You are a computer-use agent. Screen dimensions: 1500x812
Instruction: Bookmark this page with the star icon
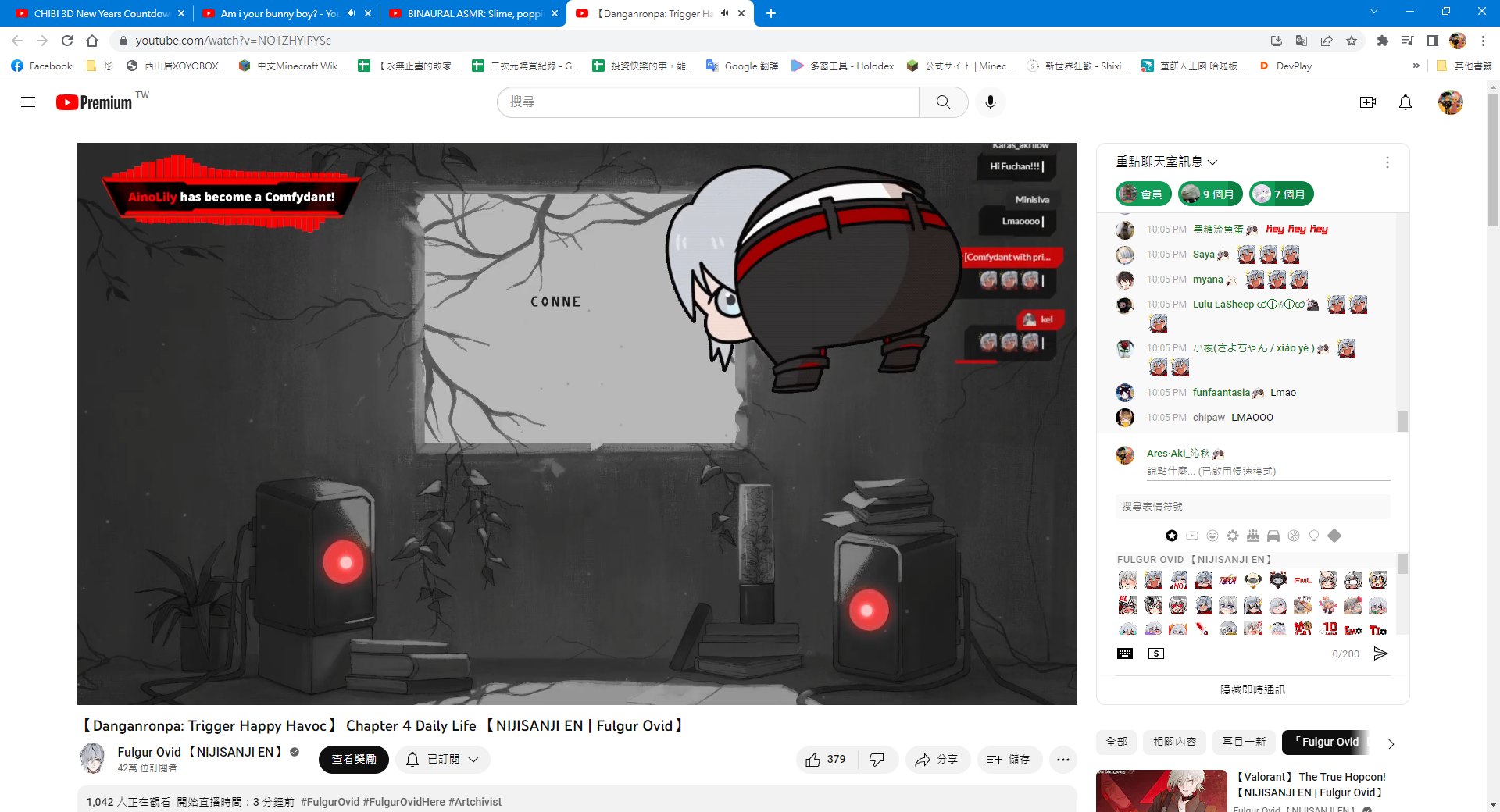click(1351, 41)
